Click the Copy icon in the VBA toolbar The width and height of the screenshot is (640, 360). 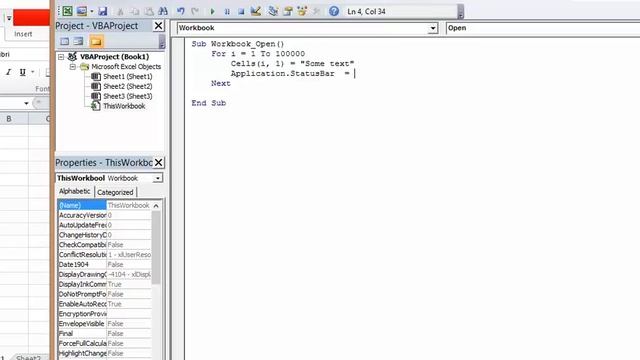pyautogui.click(x=135, y=11)
